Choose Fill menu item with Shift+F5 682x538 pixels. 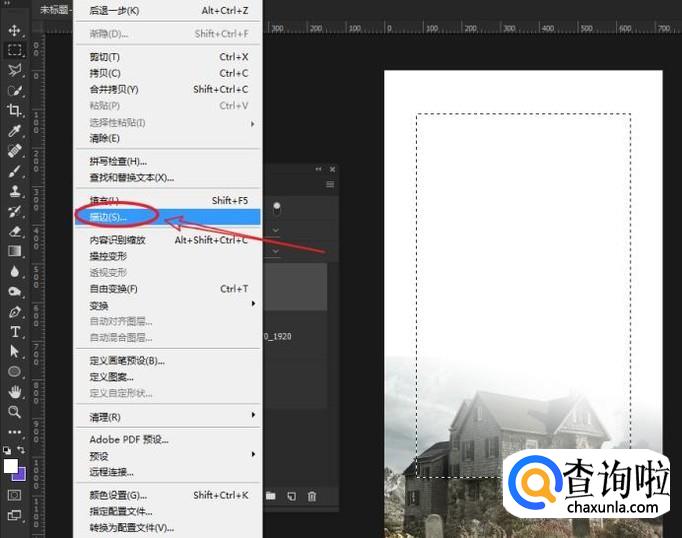(x=168, y=200)
